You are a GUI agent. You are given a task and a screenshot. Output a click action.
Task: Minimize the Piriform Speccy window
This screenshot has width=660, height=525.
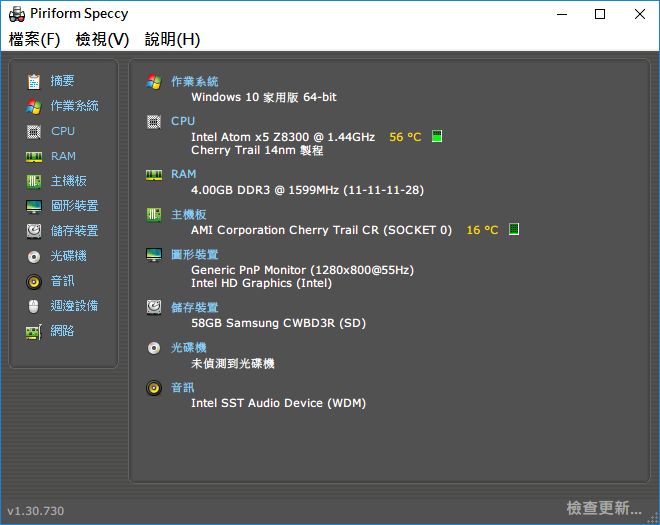(x=562, y=14)
